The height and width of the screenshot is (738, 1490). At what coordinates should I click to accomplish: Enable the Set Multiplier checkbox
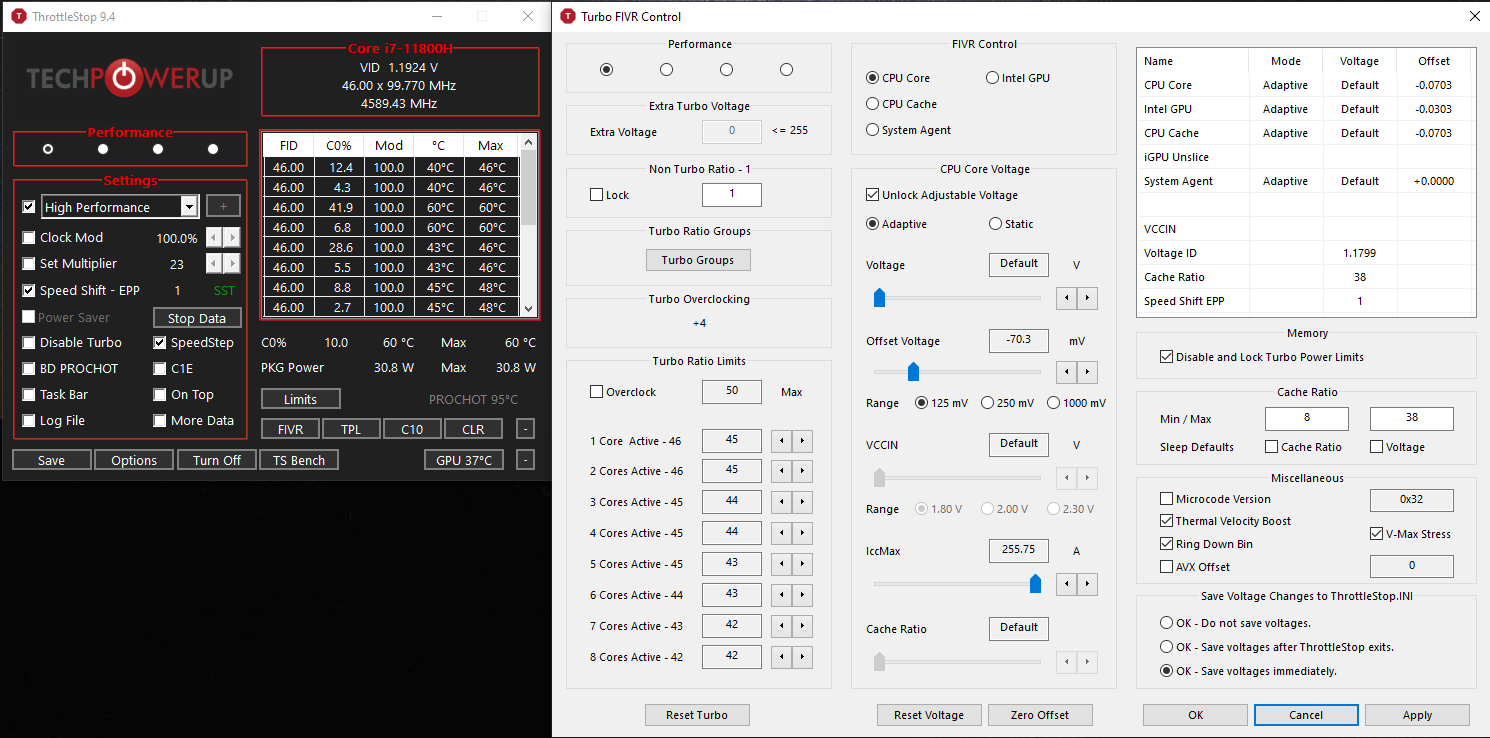[29, 264]
